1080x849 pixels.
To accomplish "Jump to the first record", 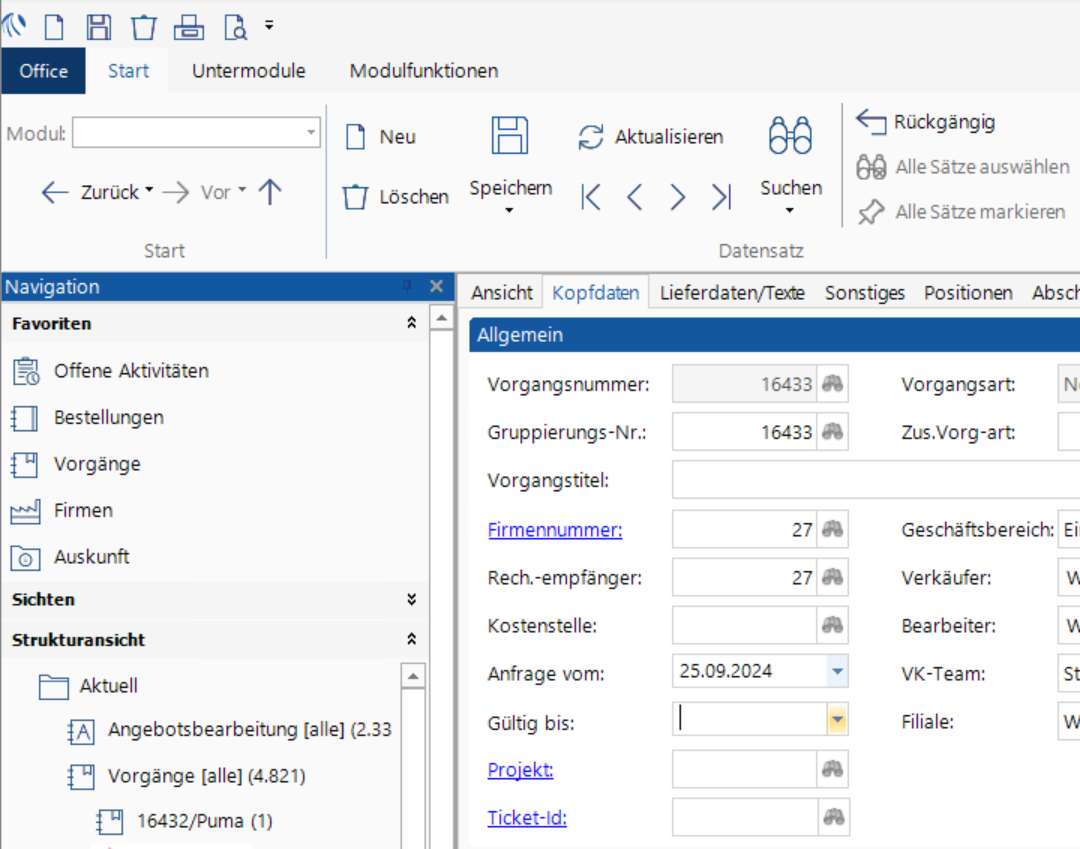I will (591, 197).
